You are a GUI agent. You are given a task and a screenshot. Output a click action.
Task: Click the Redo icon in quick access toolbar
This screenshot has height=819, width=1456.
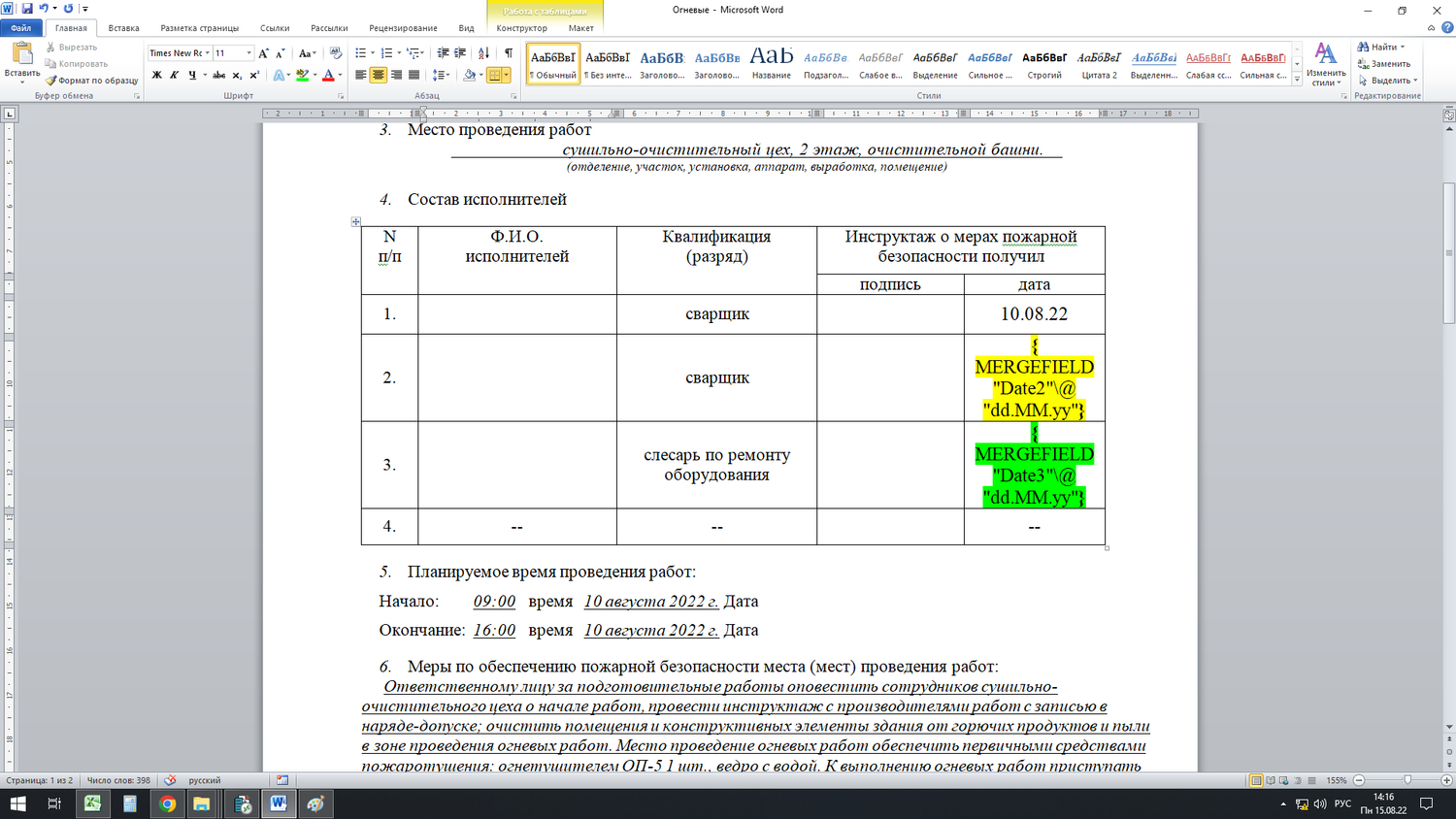click(x=68, y=8)
